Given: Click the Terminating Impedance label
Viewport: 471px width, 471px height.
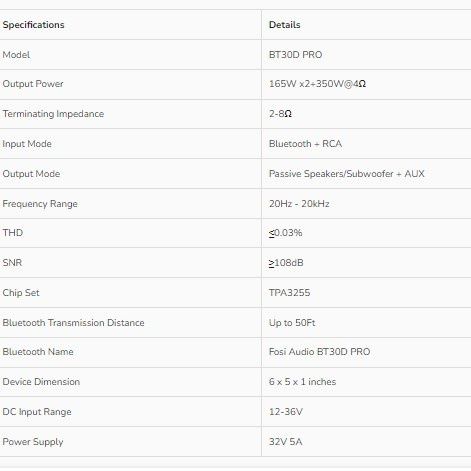Looking at the screenshot, I should (53, 114).
